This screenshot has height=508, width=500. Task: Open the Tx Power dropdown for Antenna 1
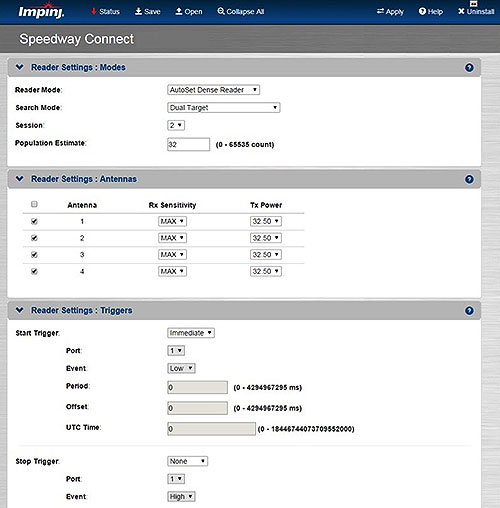pos(266,221)
